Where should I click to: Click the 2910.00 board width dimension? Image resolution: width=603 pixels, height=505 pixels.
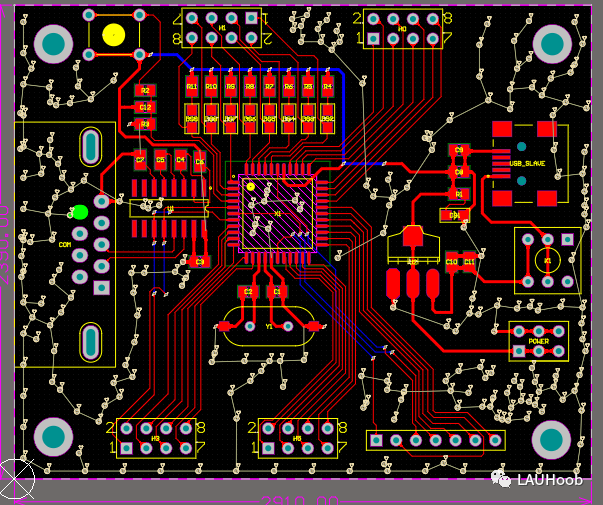pos(300,500)
